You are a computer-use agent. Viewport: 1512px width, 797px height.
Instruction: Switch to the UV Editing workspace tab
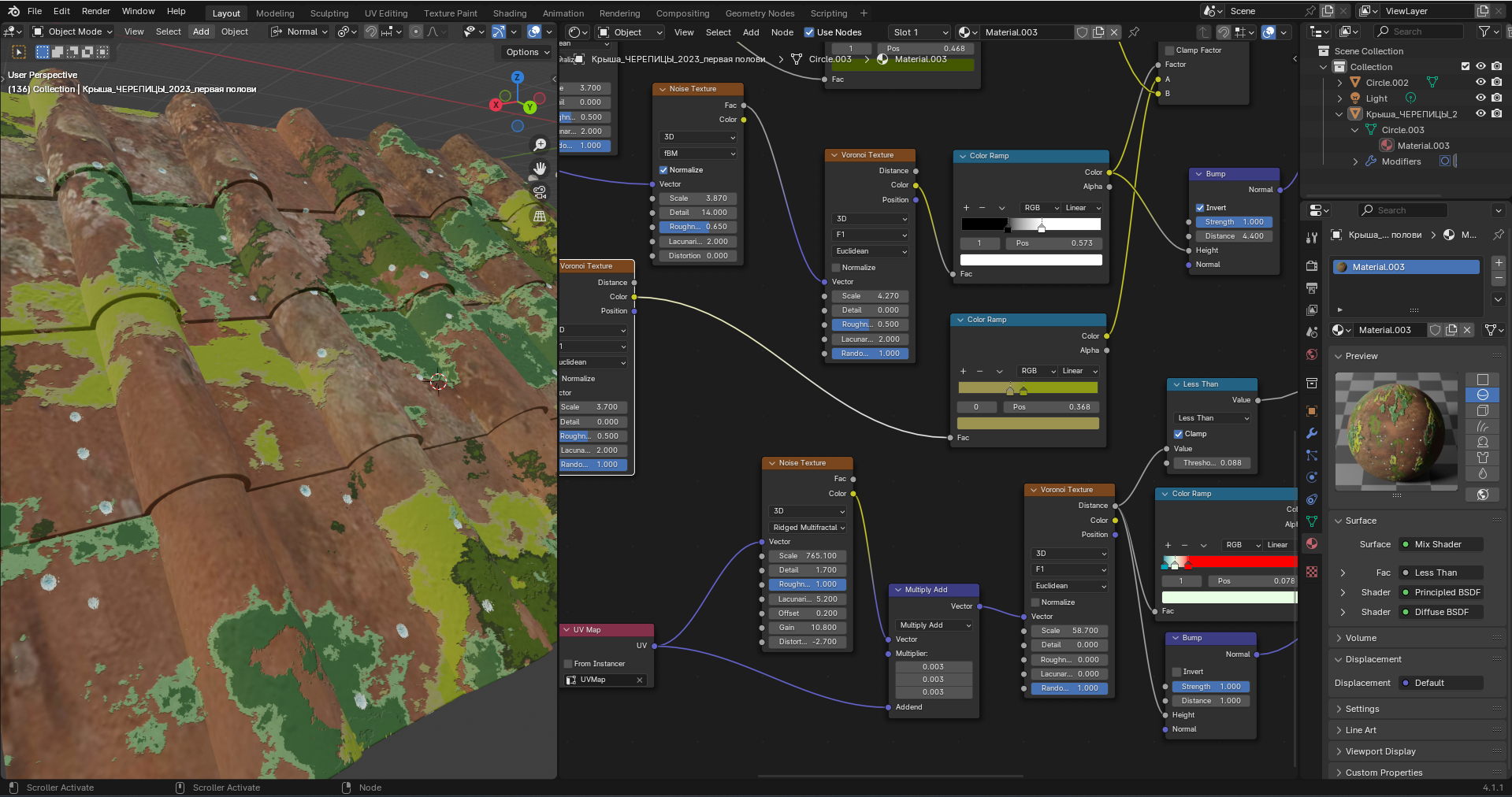point(386,13)
